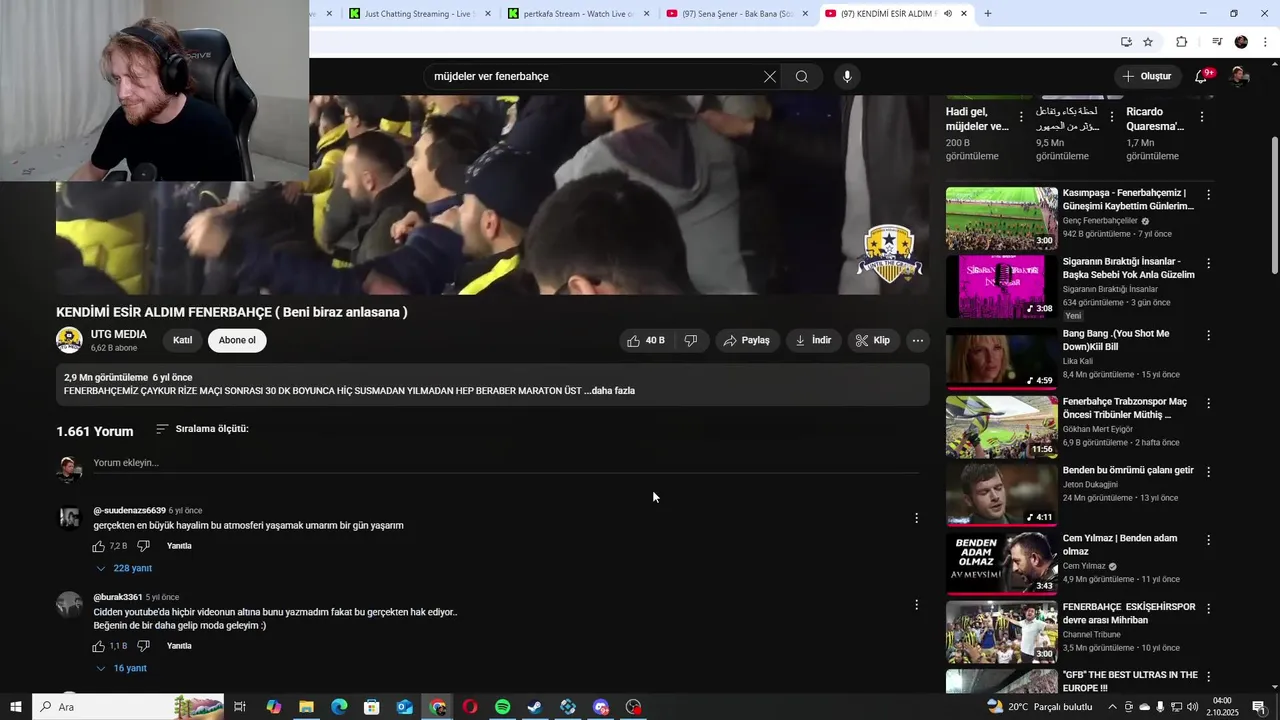Open options menu for @-suudenazs6639's comment
The width and height of the screenshot is (1280, 720).
coord(916,518)
